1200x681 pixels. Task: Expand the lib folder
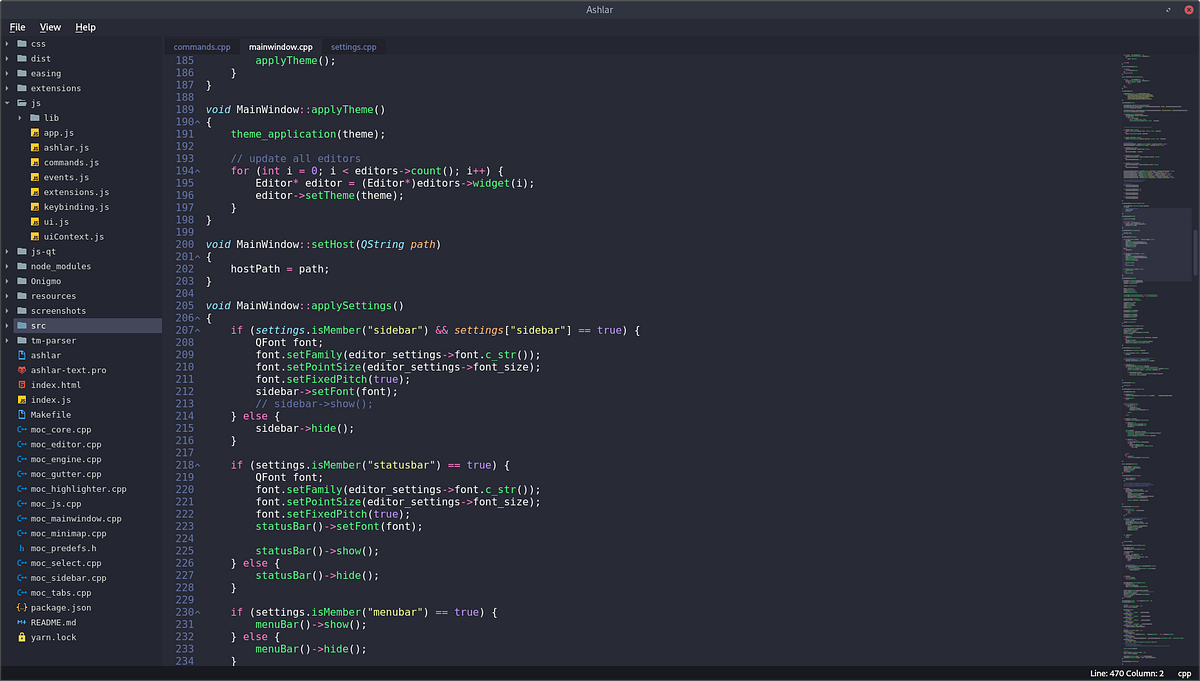pos(20,117)
